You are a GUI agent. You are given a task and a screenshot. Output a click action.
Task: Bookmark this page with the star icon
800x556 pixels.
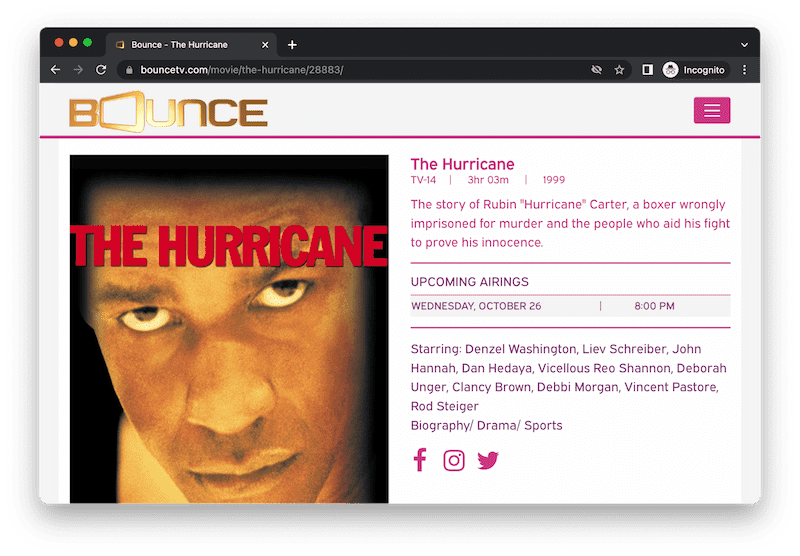point(619,70)
